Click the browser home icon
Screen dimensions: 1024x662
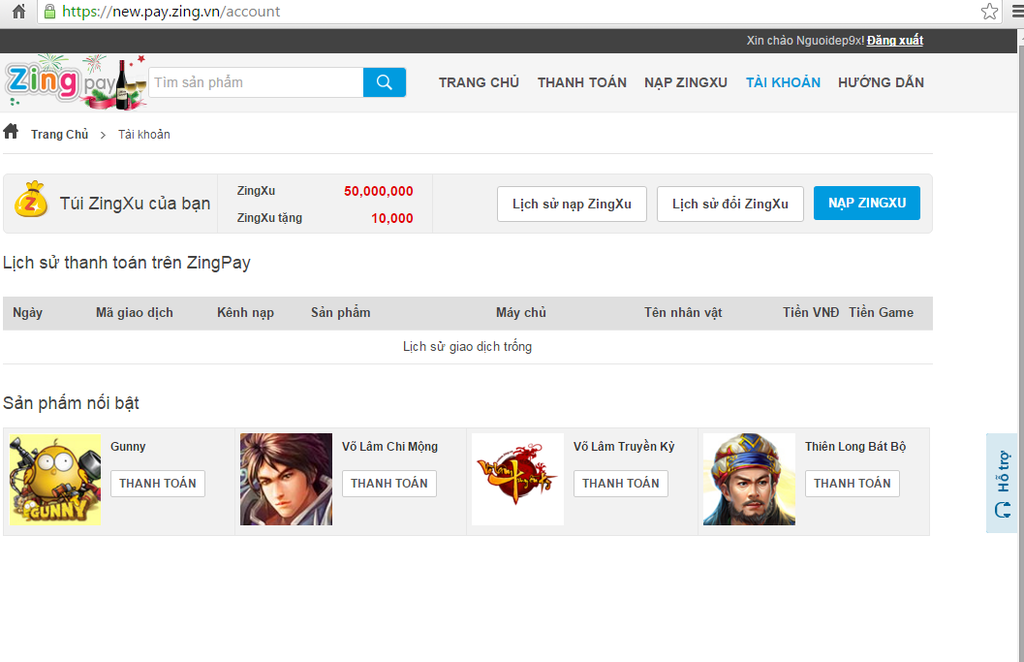click(x=19, y=11)
